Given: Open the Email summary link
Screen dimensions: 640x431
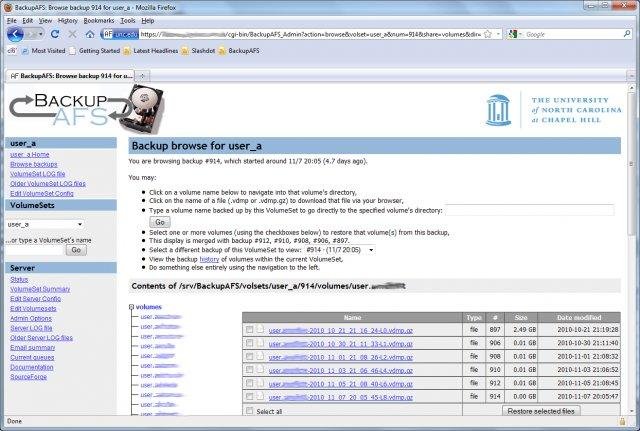Looking at the screenshot, I should coord(33,348).
